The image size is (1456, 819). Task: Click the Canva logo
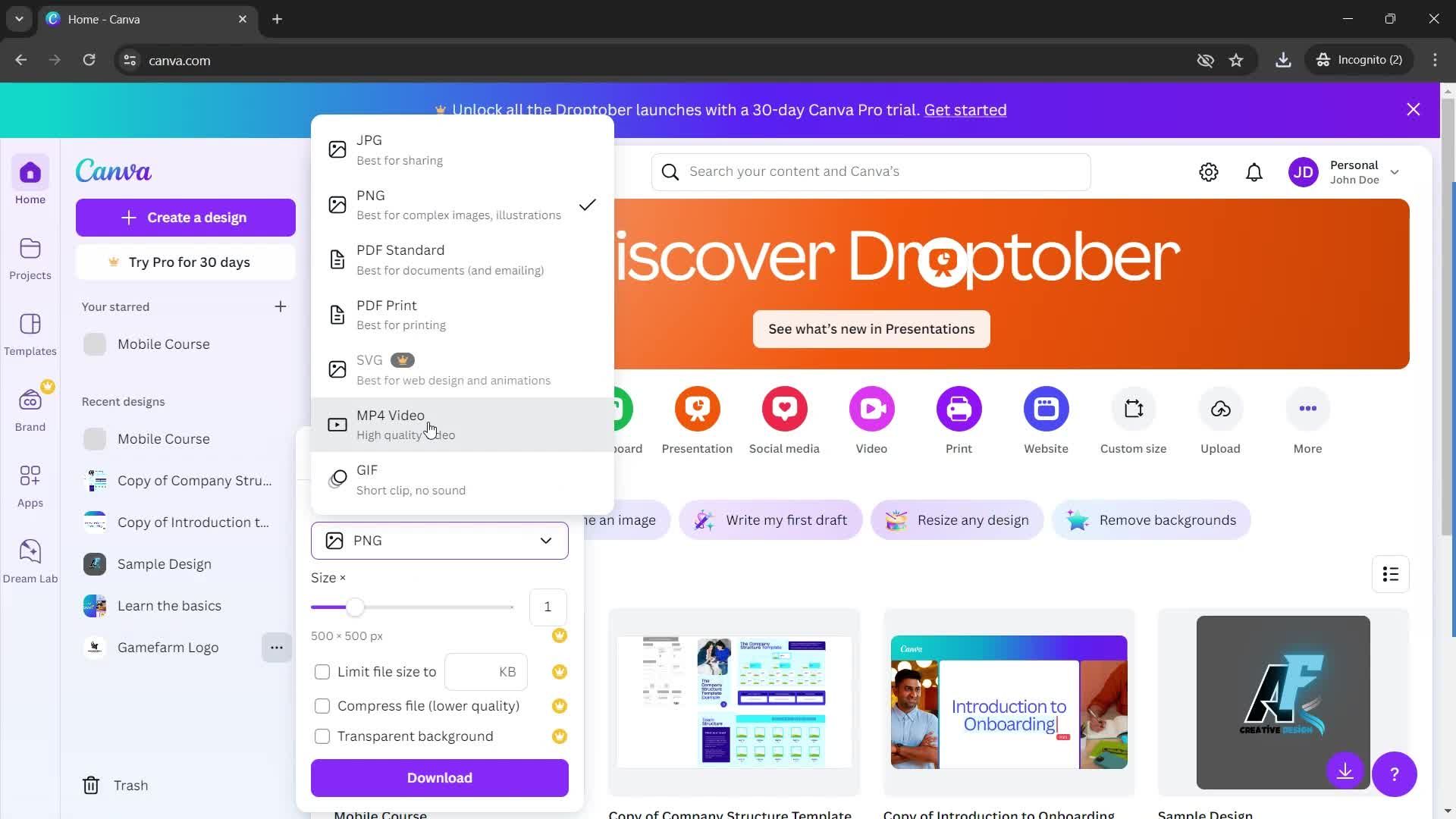coord(114,171)
